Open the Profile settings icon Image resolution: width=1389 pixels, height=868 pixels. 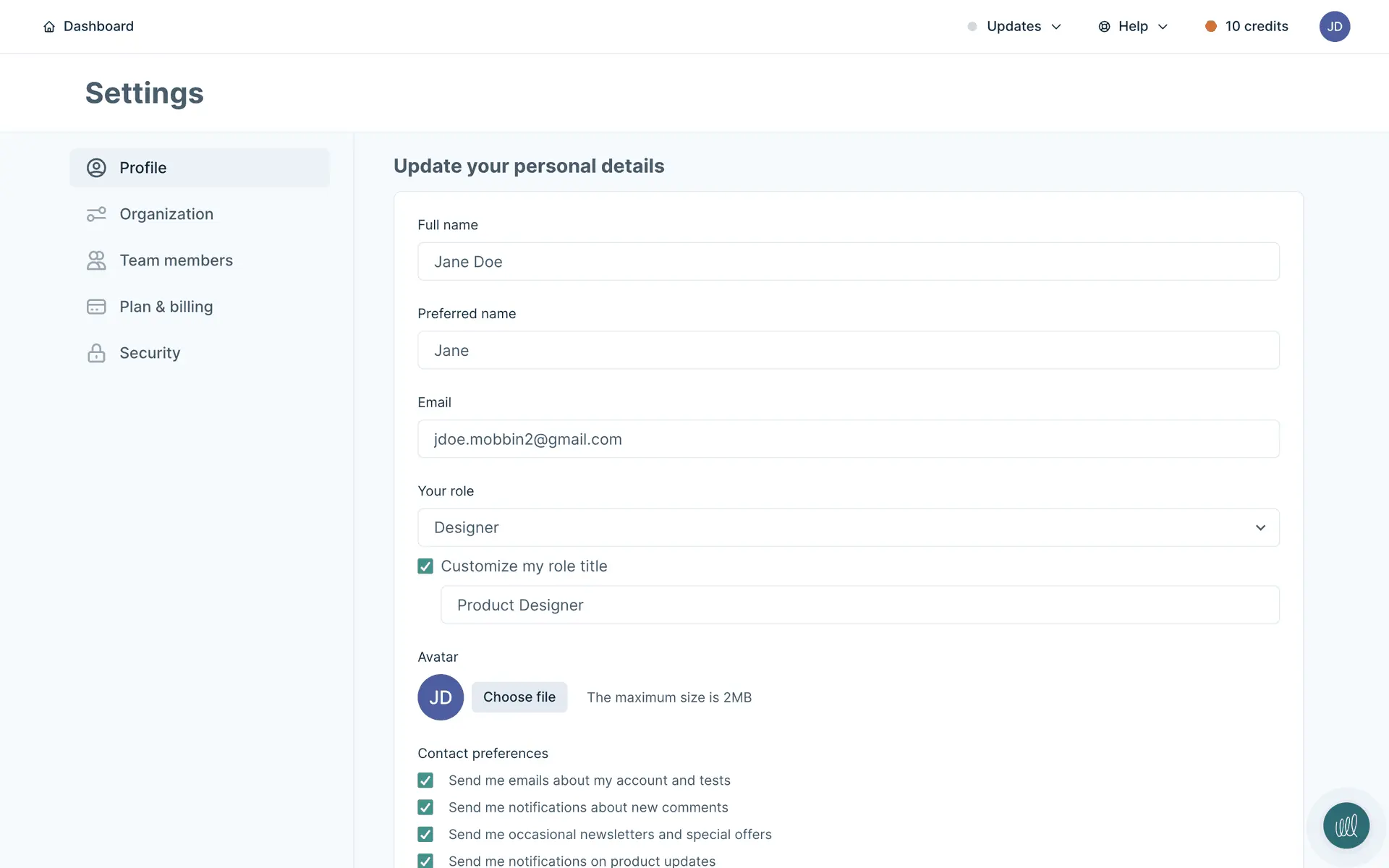[96, 168]
